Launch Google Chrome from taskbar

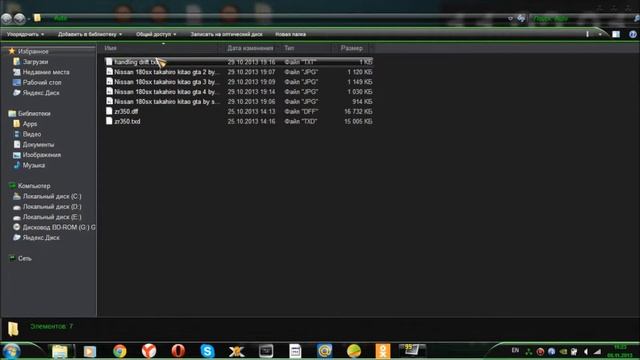pyautogui.click(x=120, y=351)
